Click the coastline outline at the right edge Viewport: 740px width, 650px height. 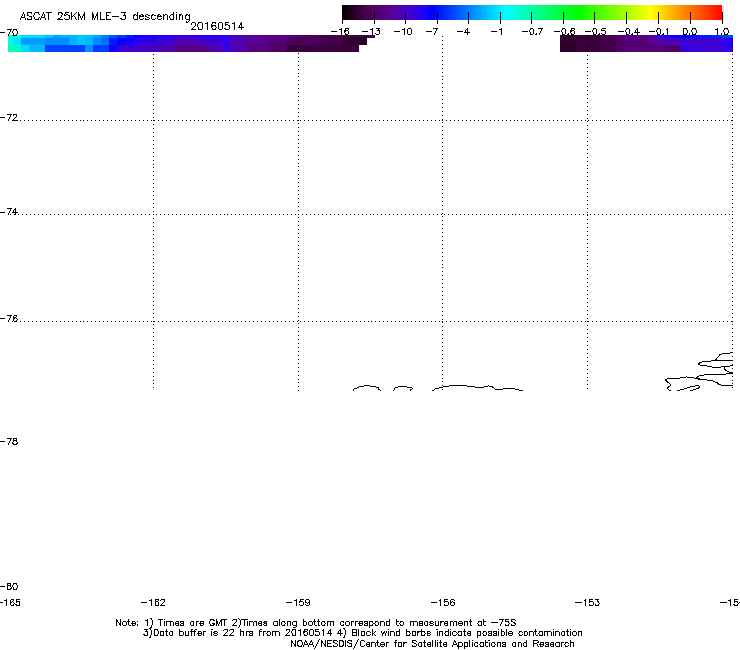point(699,372)
